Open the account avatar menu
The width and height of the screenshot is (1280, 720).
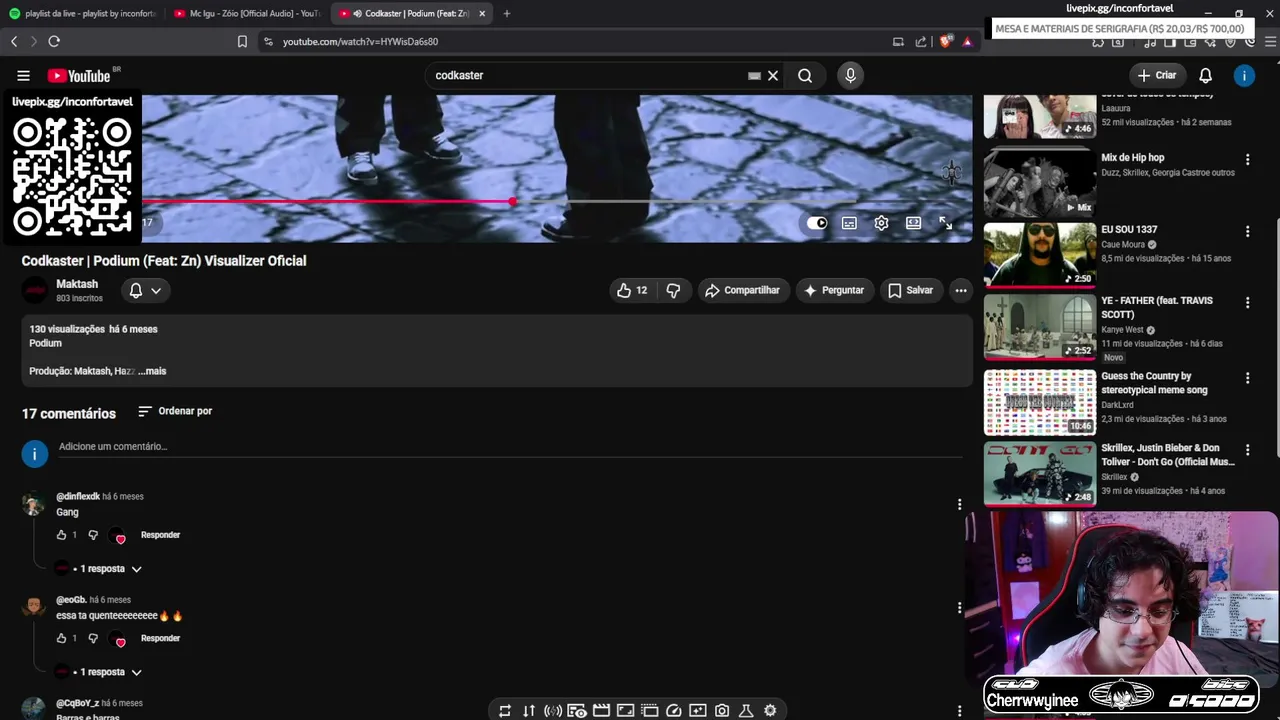pyautogui.click(x=1244, y=76)
